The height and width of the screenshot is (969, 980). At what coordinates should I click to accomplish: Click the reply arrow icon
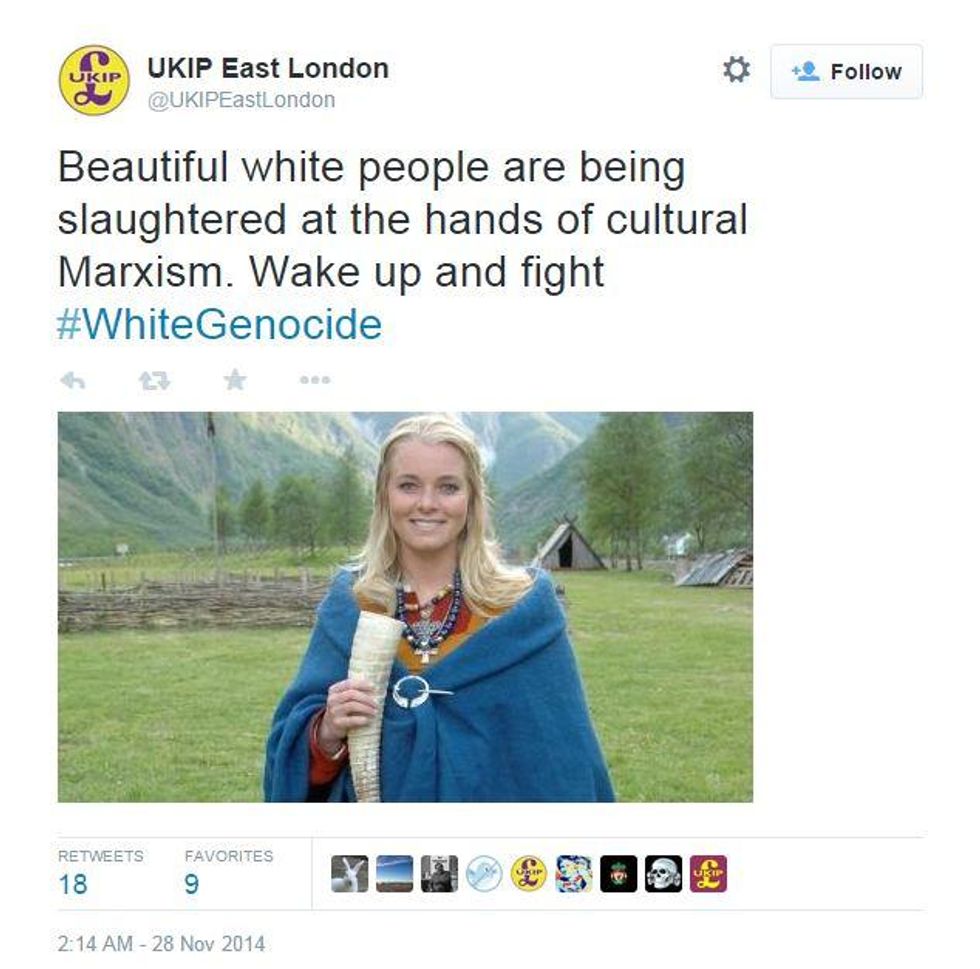[x=72, y=380]
